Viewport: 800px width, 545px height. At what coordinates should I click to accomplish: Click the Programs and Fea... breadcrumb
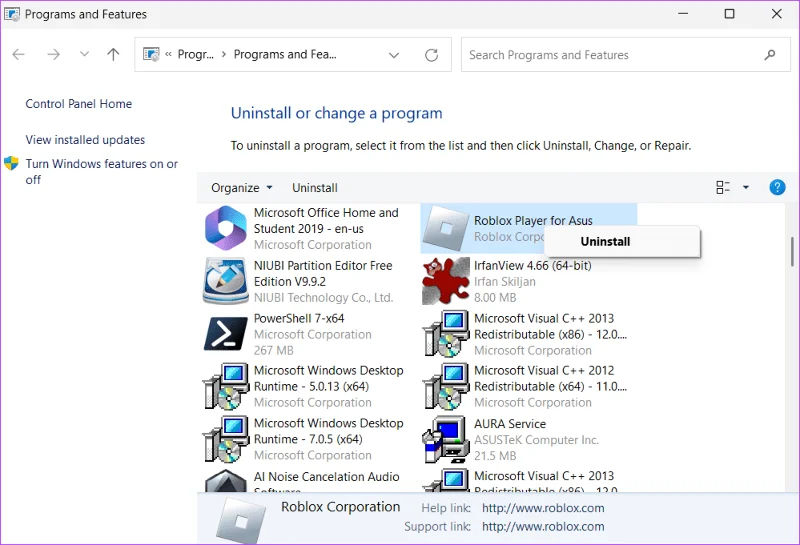285,54
